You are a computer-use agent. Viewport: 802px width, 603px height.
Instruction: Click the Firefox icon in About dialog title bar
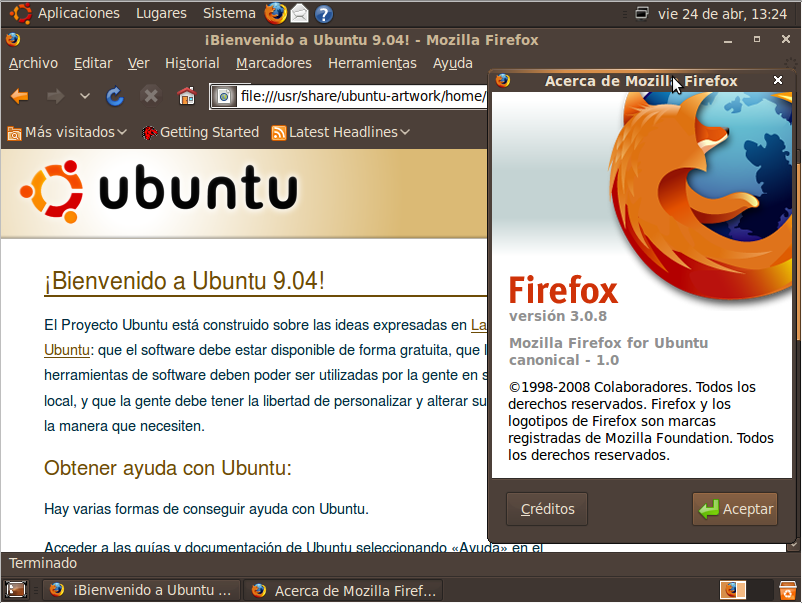point(503,80)
